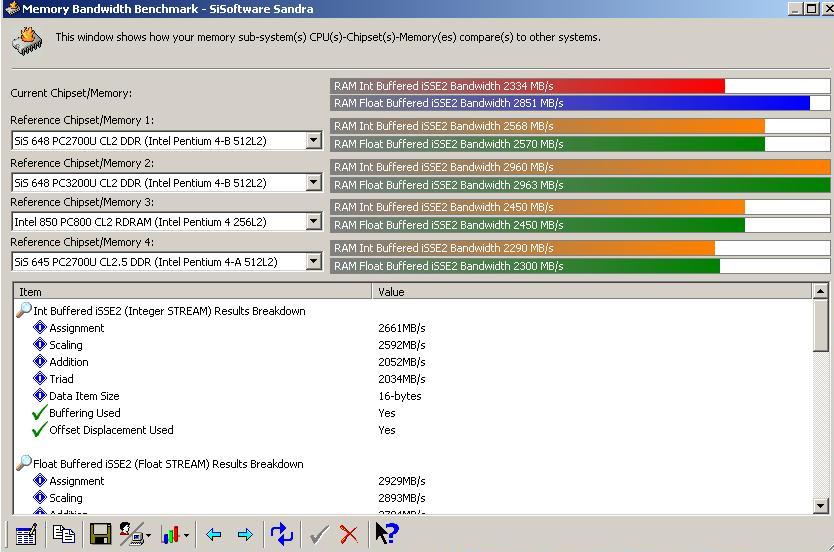
Task: Click magnifier icon beside Float Buffered iSSE2 breakdown
Action: [24, 463]
